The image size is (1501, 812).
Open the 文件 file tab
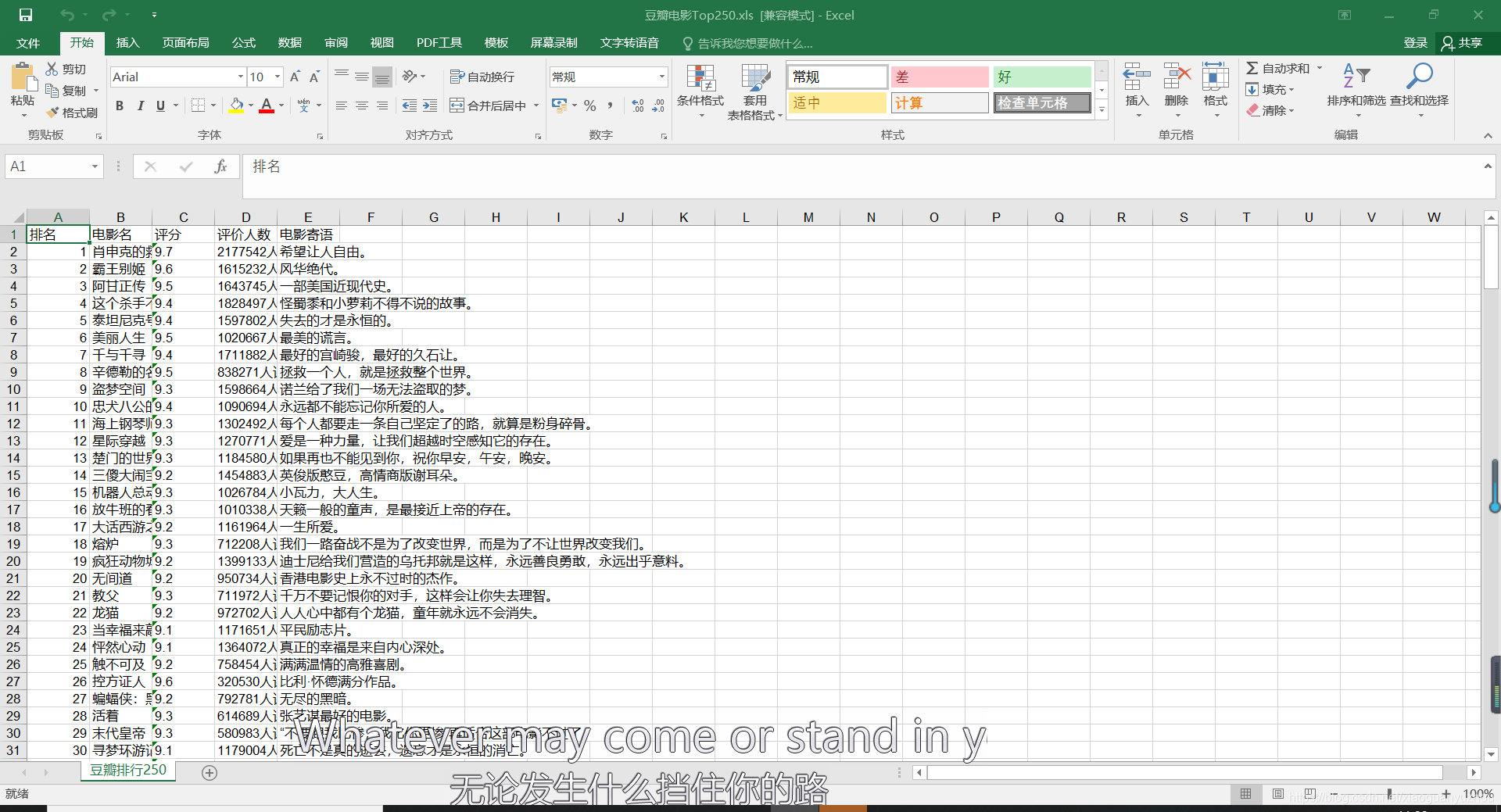click(x=28, y=43)
